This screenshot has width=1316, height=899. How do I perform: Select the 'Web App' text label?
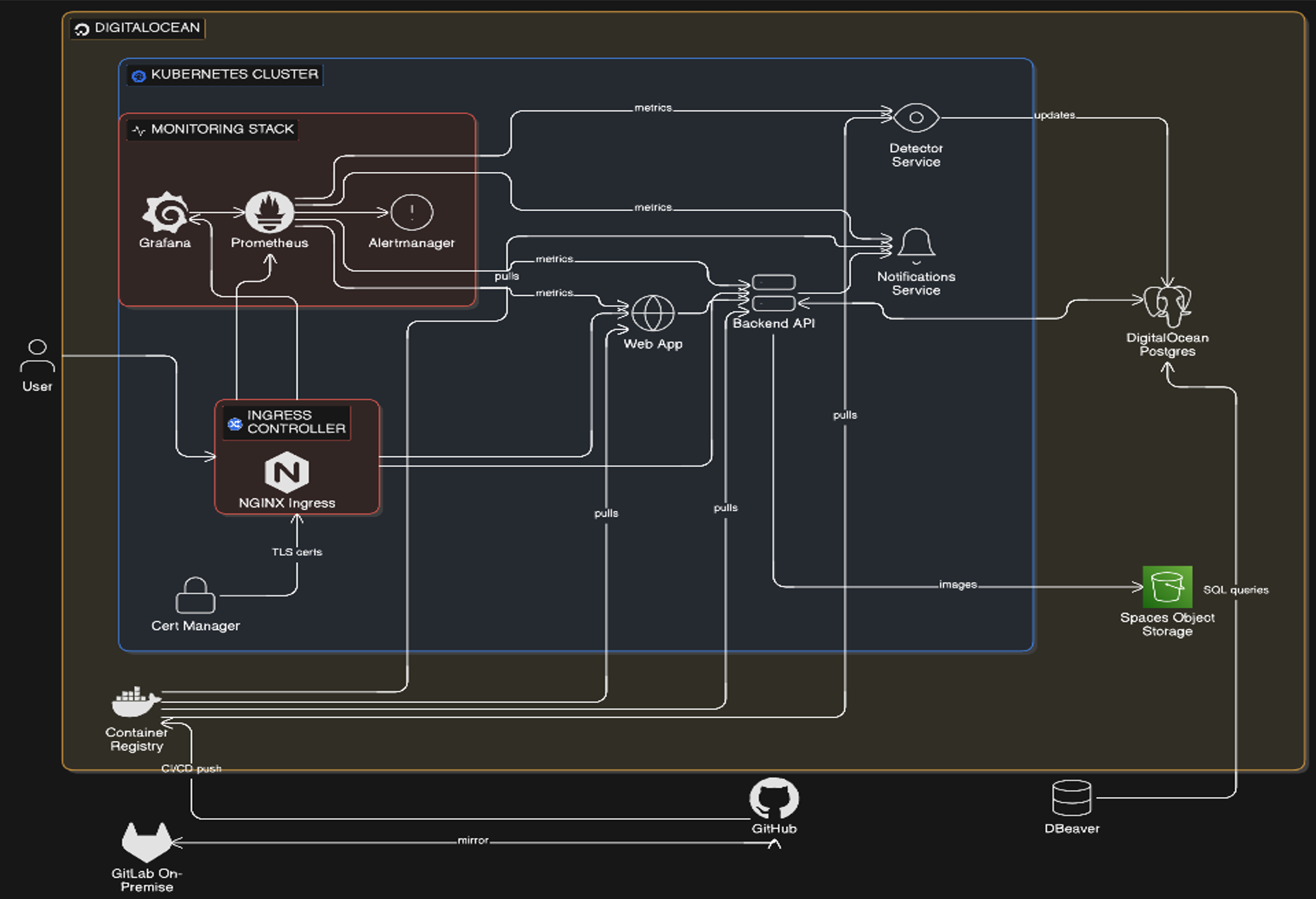coord(653,344)
